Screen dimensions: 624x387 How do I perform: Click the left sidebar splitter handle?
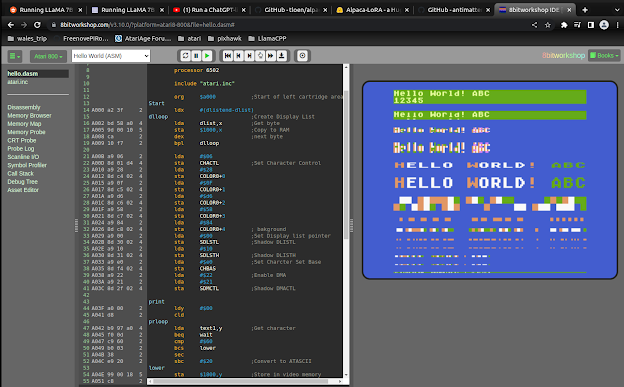[76, 225]
